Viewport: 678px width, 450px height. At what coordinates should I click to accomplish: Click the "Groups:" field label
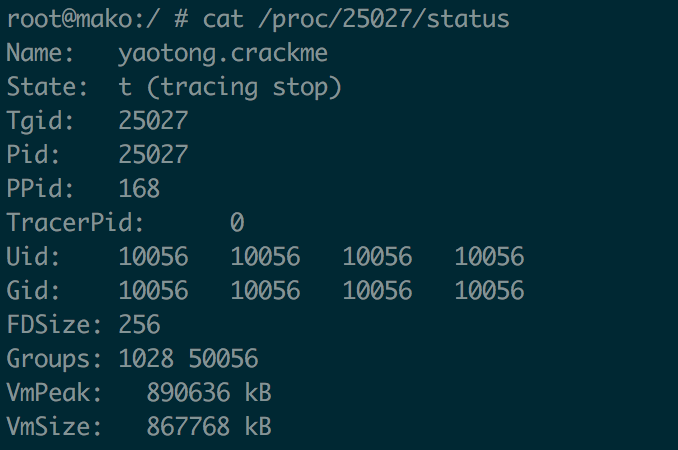(x=54, y=359)
